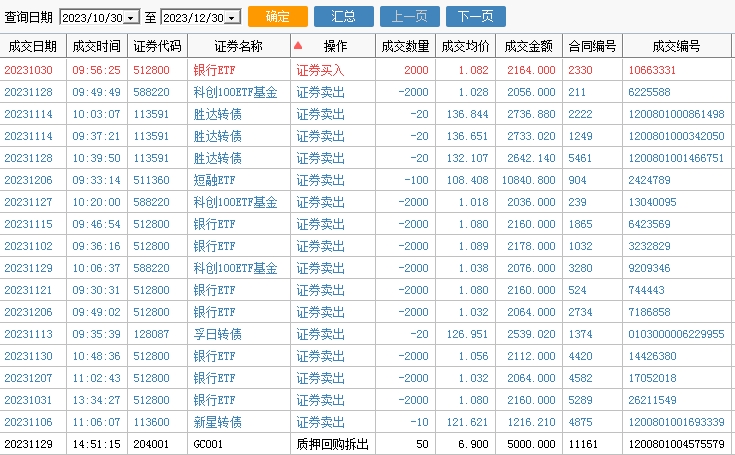Sort by the 成交日期 column header
735x455 pixels.
(x=32, y=46)
